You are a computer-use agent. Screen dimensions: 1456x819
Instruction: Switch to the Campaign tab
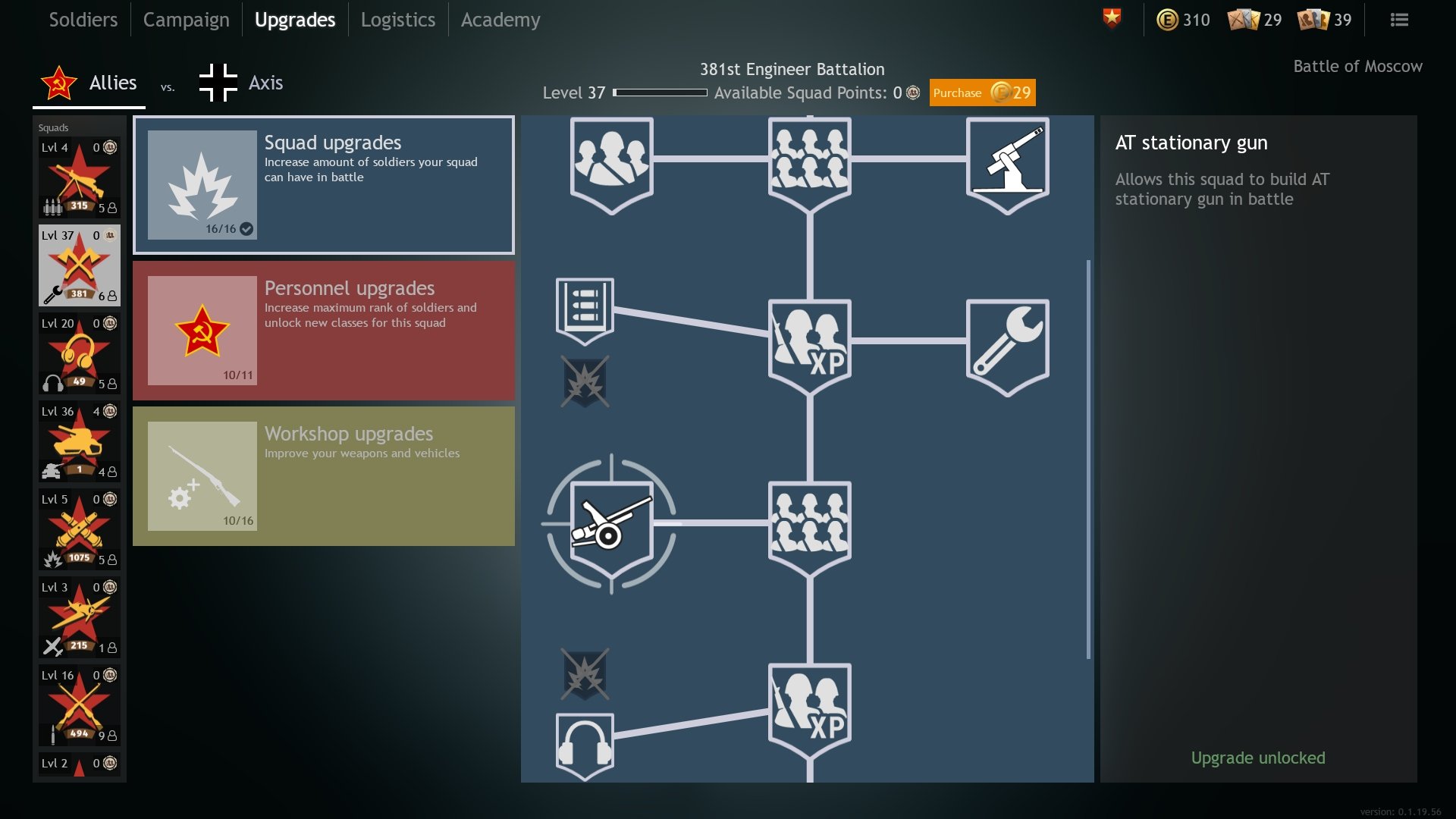[x=186, y=20]
